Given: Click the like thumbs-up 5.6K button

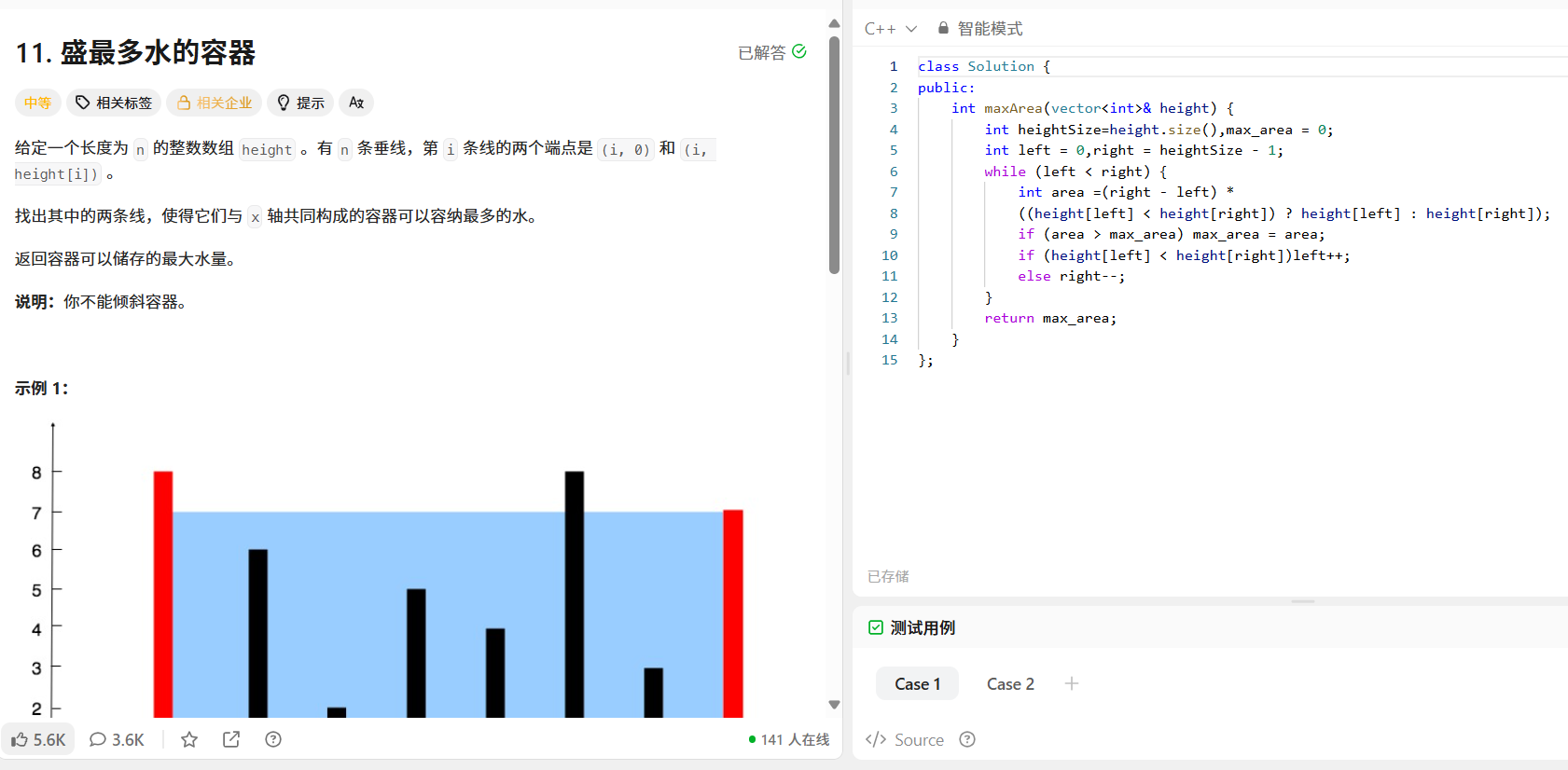Looking at the screenshot, I should tap(38, 739).
